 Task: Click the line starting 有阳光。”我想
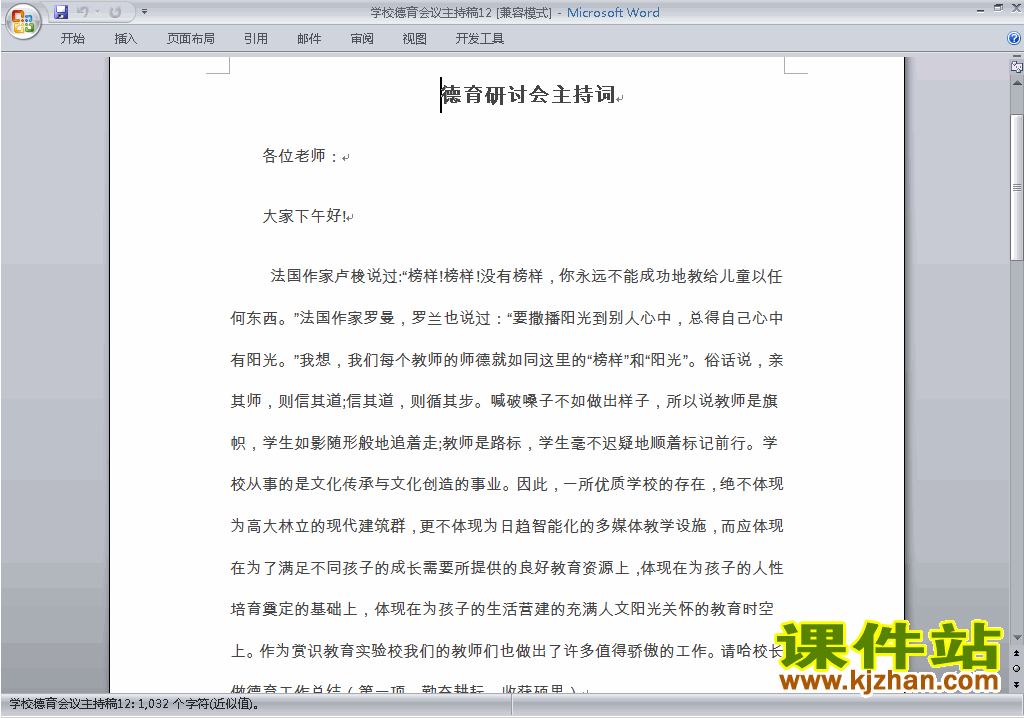[x=507, y=359]
